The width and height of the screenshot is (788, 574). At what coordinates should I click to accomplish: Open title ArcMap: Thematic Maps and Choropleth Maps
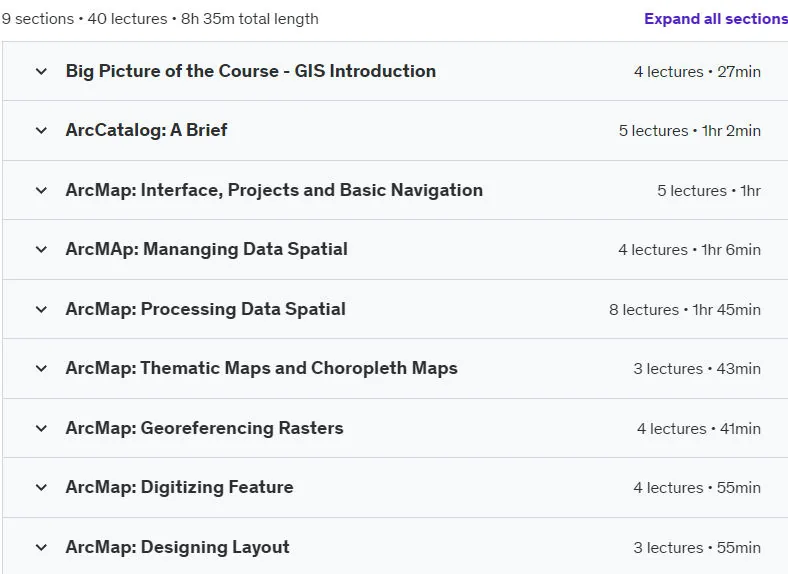click(x=262, y=368)
